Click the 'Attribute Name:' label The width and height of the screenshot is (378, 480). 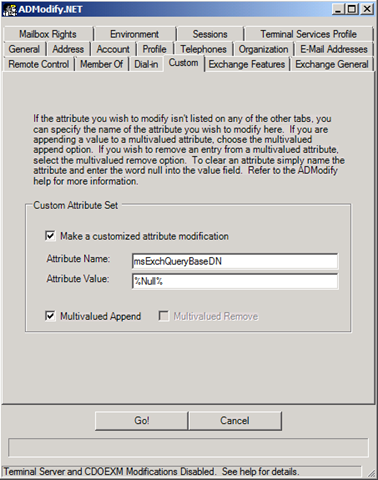click(x=78, y=259)
